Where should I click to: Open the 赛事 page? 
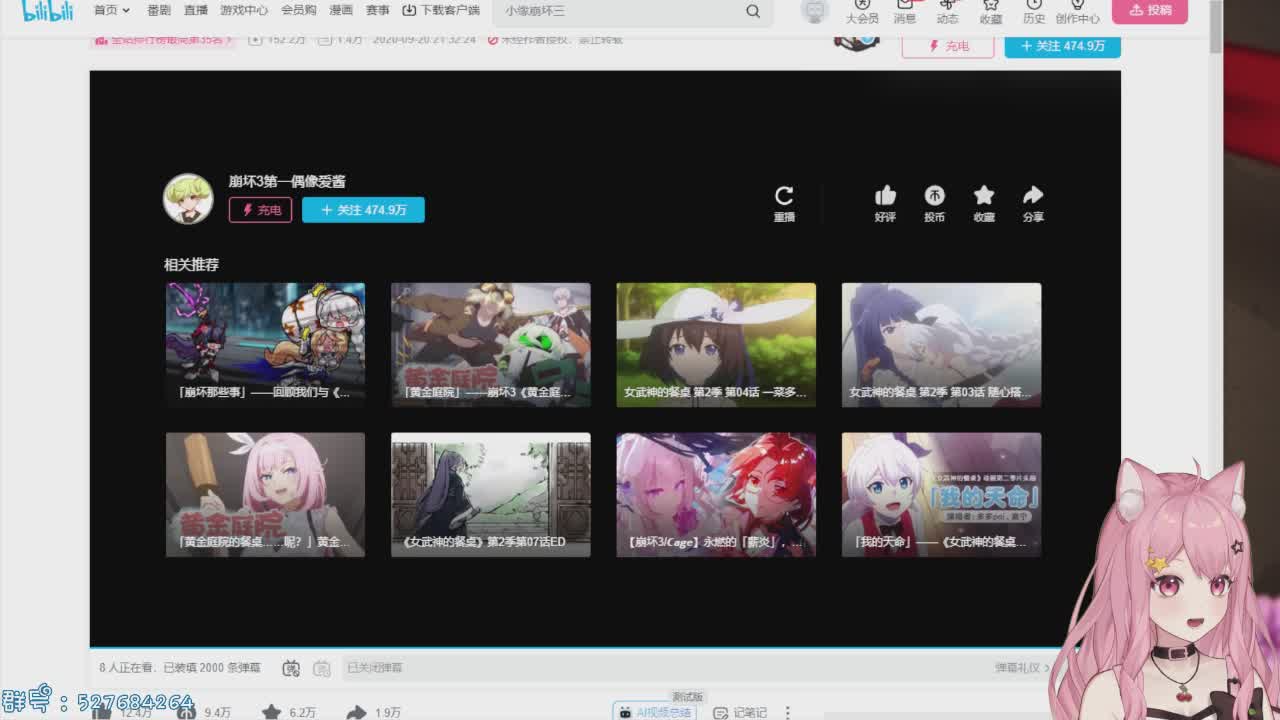377,10
